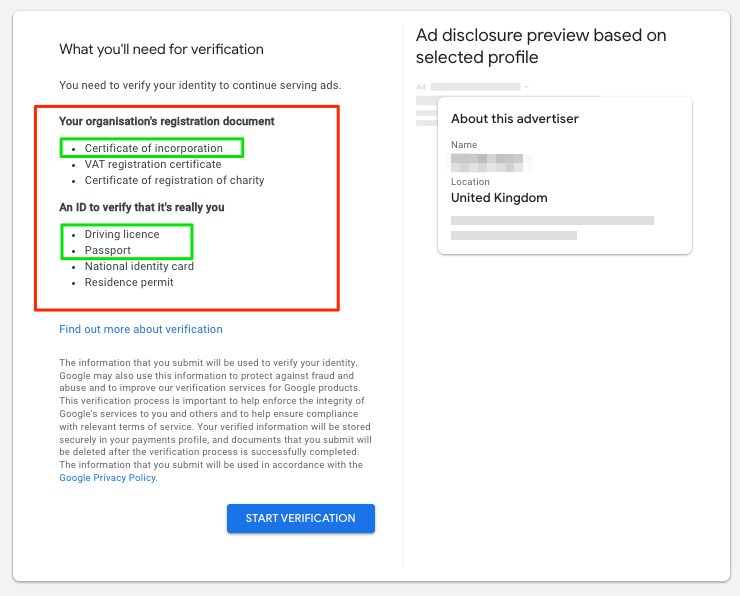This screenshot has height=596, width=740.
Task: Click Certificate of incorporation list item
Action: [153, 148]
